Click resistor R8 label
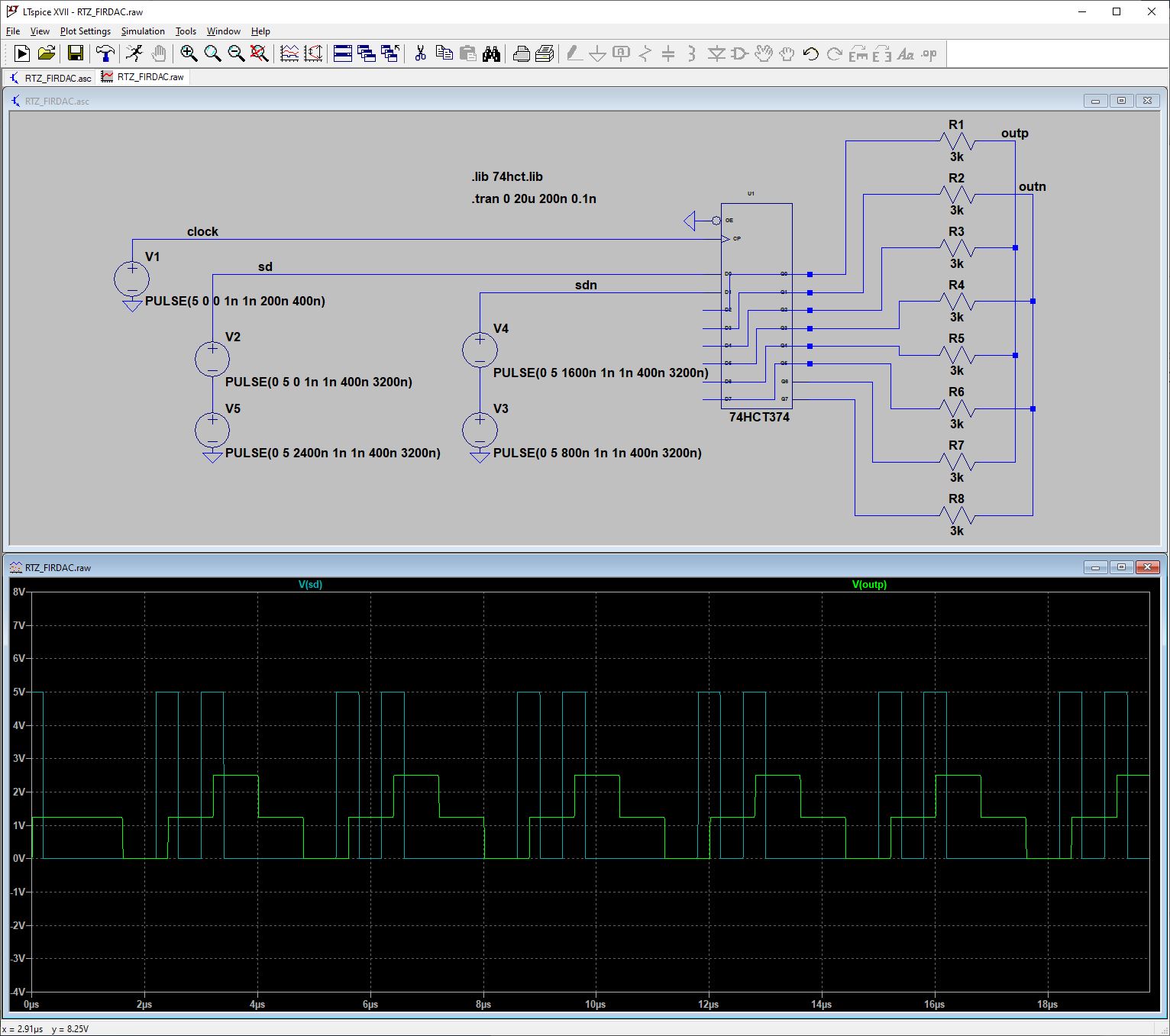 [x=956, y=499]
